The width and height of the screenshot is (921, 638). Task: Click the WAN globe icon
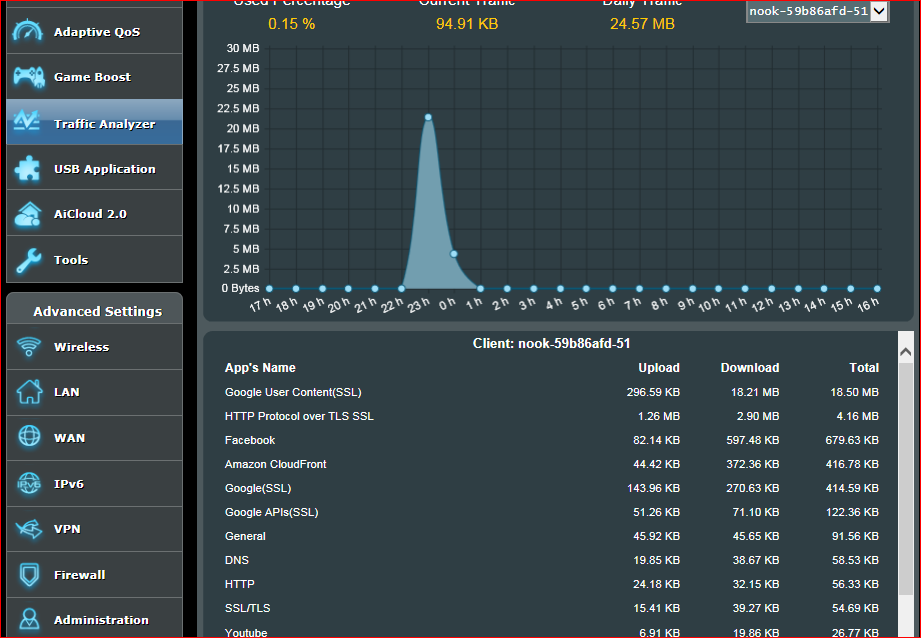[x=28, y=438]
